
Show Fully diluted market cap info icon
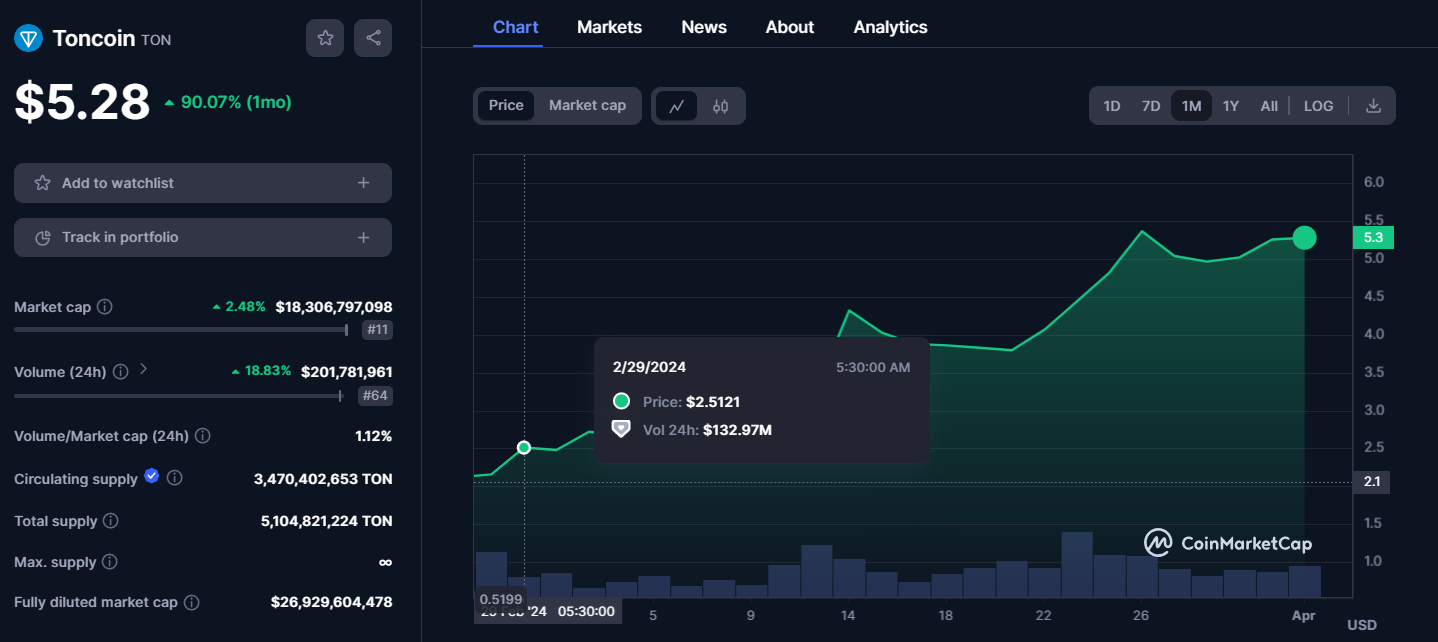pyautogui.click(x=191, y=602)
